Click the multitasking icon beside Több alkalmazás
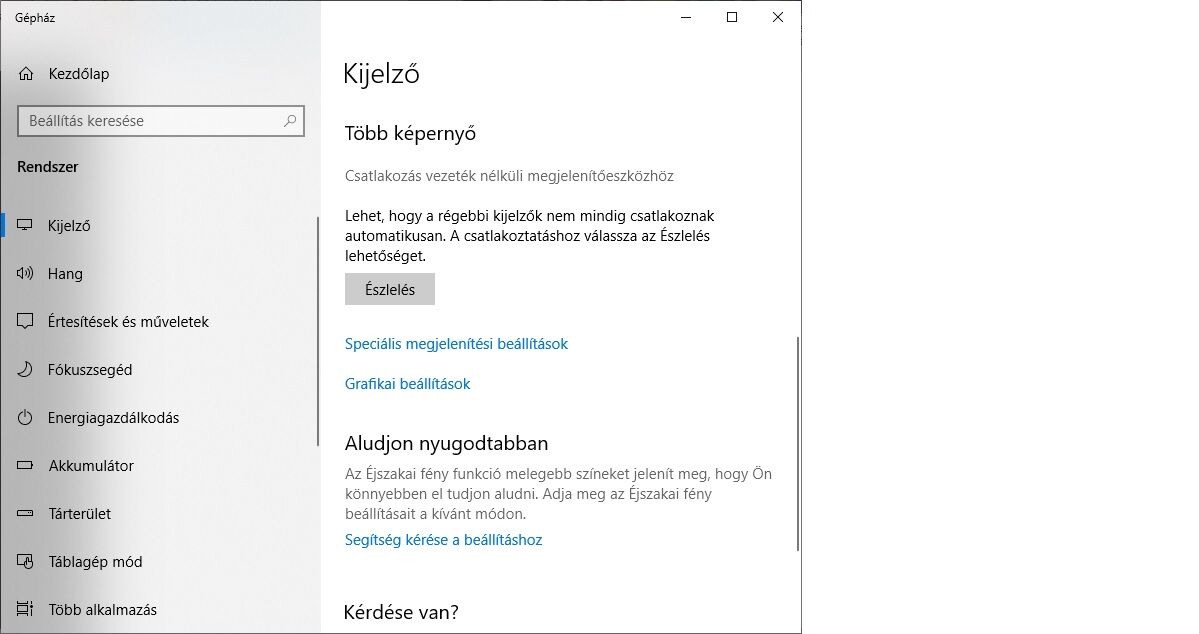 25,610
